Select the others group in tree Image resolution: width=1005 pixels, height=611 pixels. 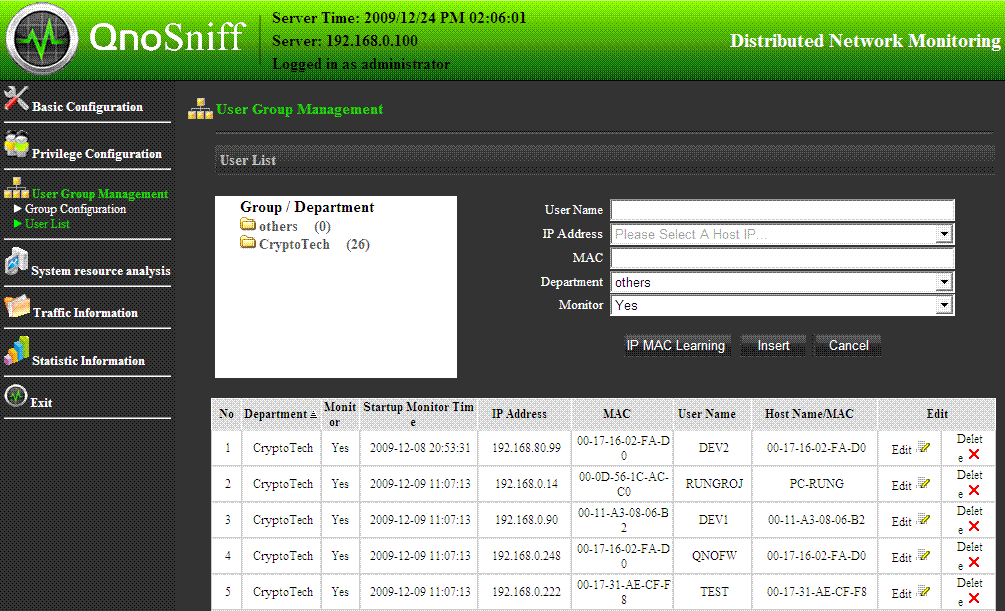pyautogui.click(x=278, y=226)
